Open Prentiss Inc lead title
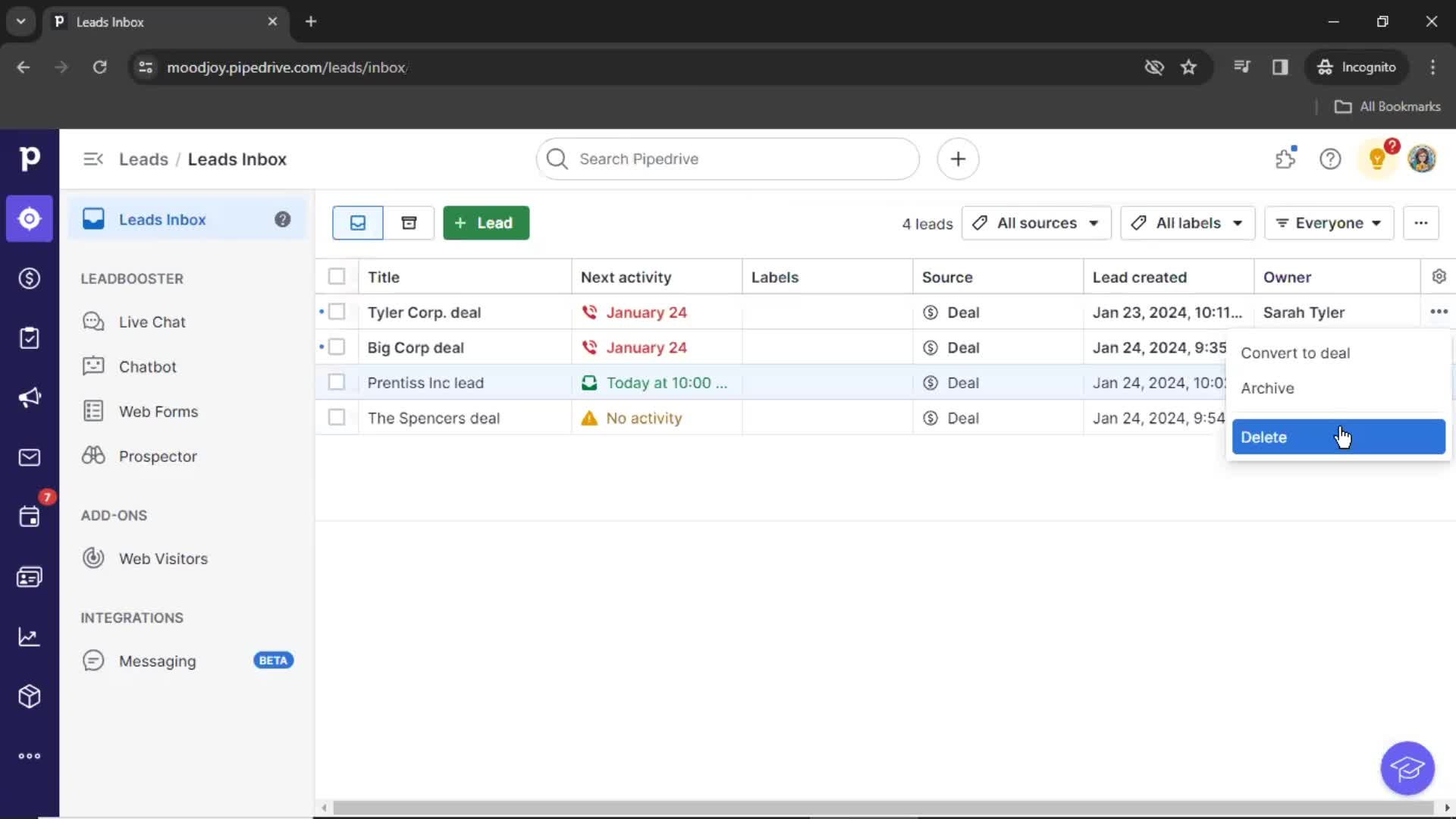The image size is (1456, 819). pos(425,383)
